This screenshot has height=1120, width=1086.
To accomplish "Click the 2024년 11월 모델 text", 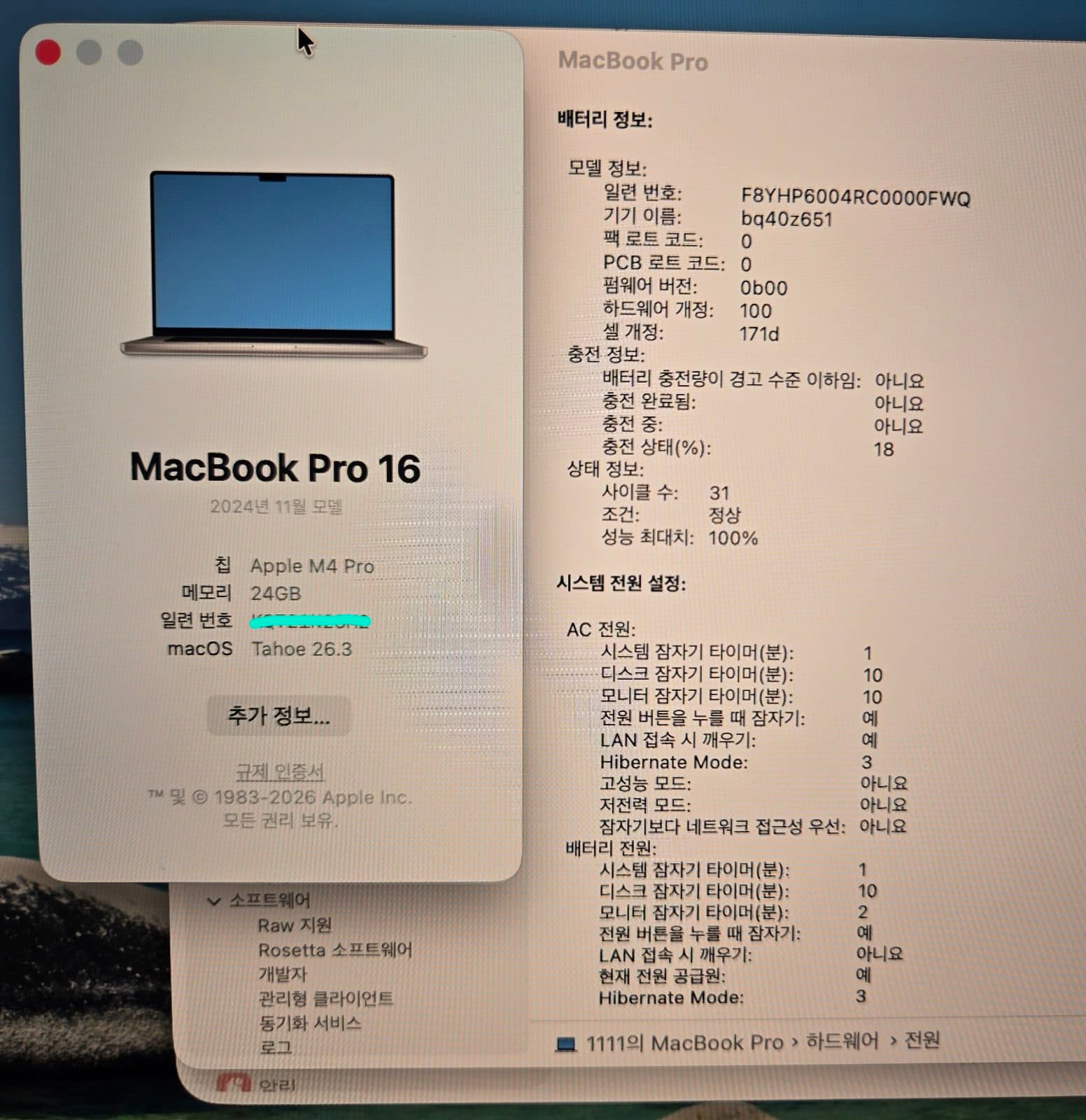I will point(276,506).
